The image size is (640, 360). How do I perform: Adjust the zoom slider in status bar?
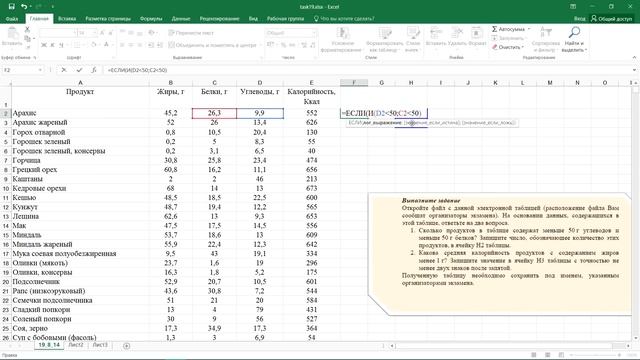595,355
